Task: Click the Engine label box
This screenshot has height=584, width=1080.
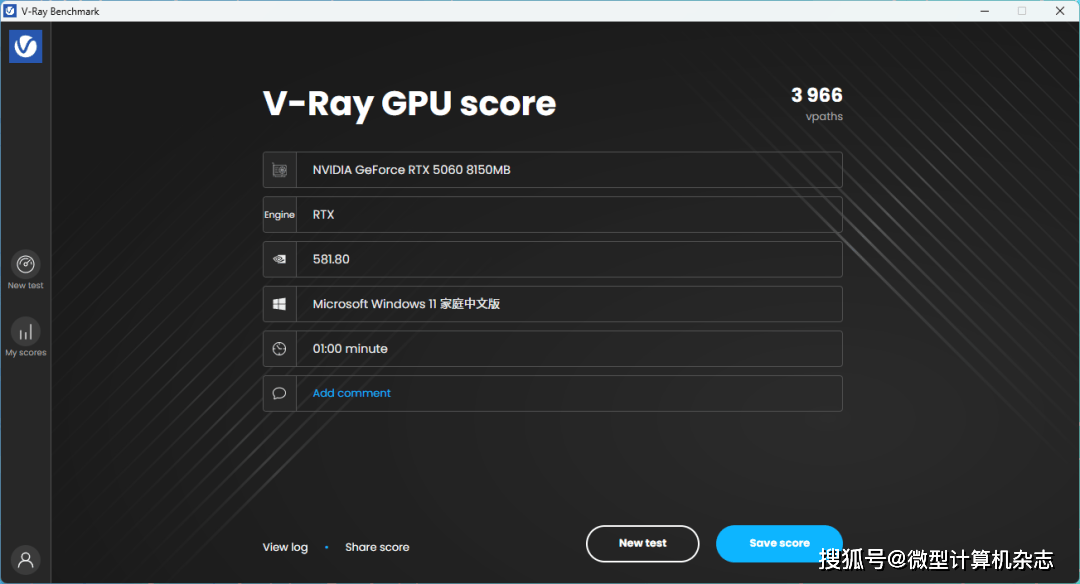Action: click(280, 215)
